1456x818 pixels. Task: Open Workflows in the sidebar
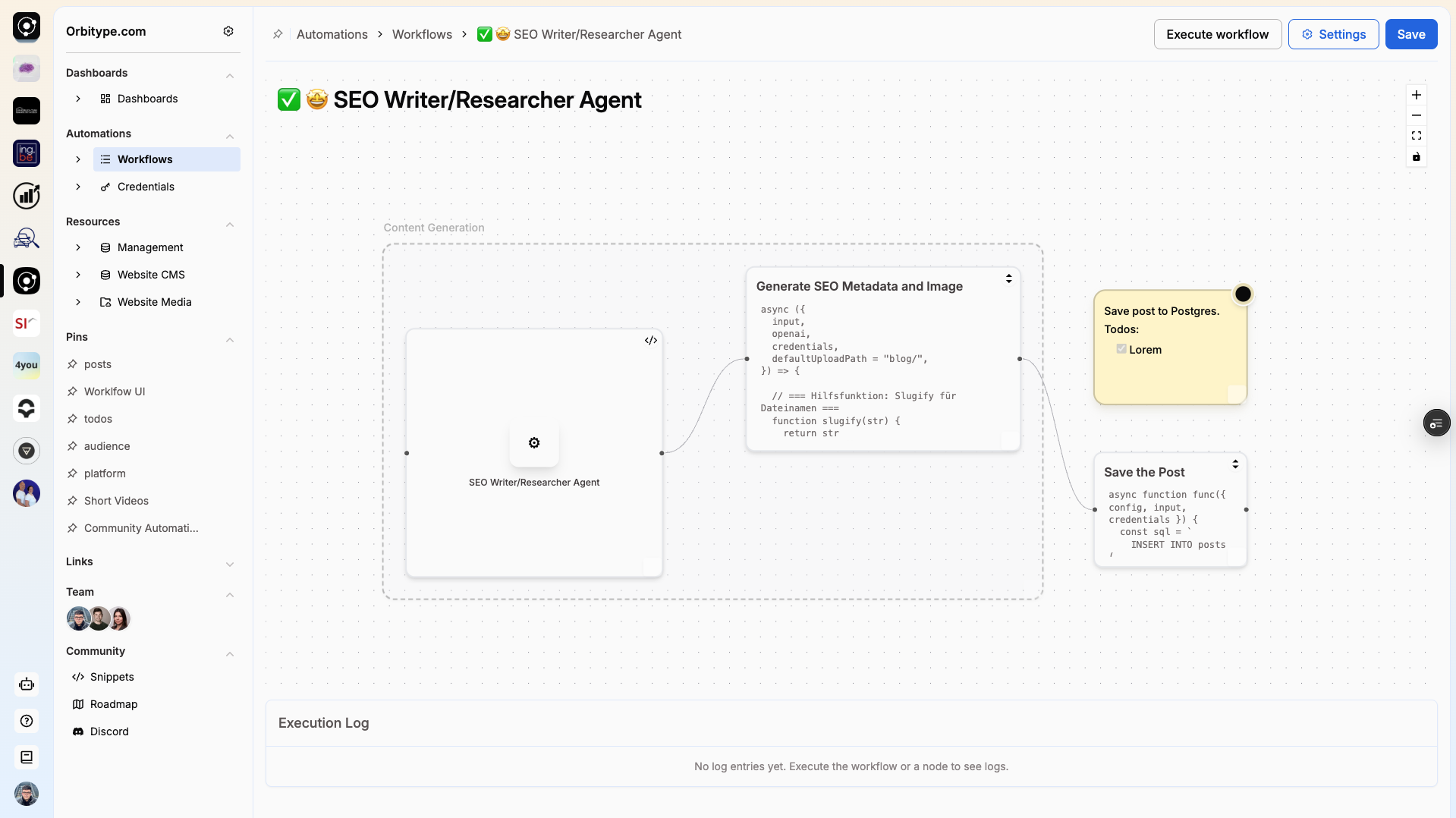click(x=167, y=159)
